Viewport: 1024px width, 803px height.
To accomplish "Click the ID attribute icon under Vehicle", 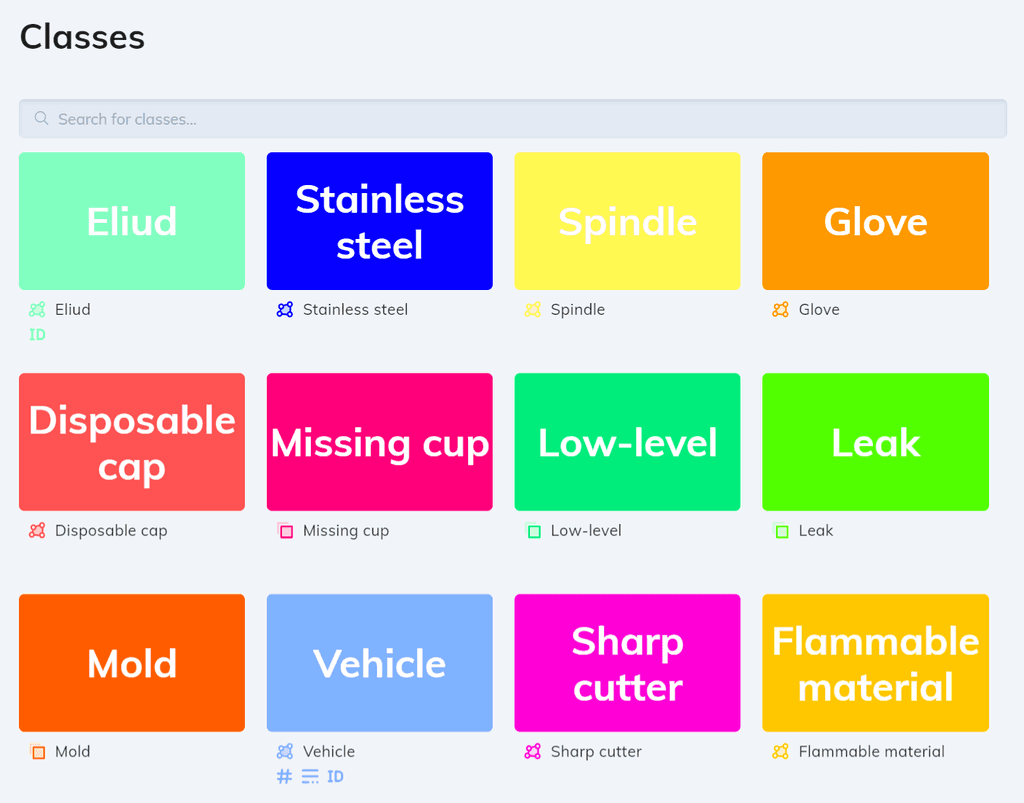I will 334,776.
